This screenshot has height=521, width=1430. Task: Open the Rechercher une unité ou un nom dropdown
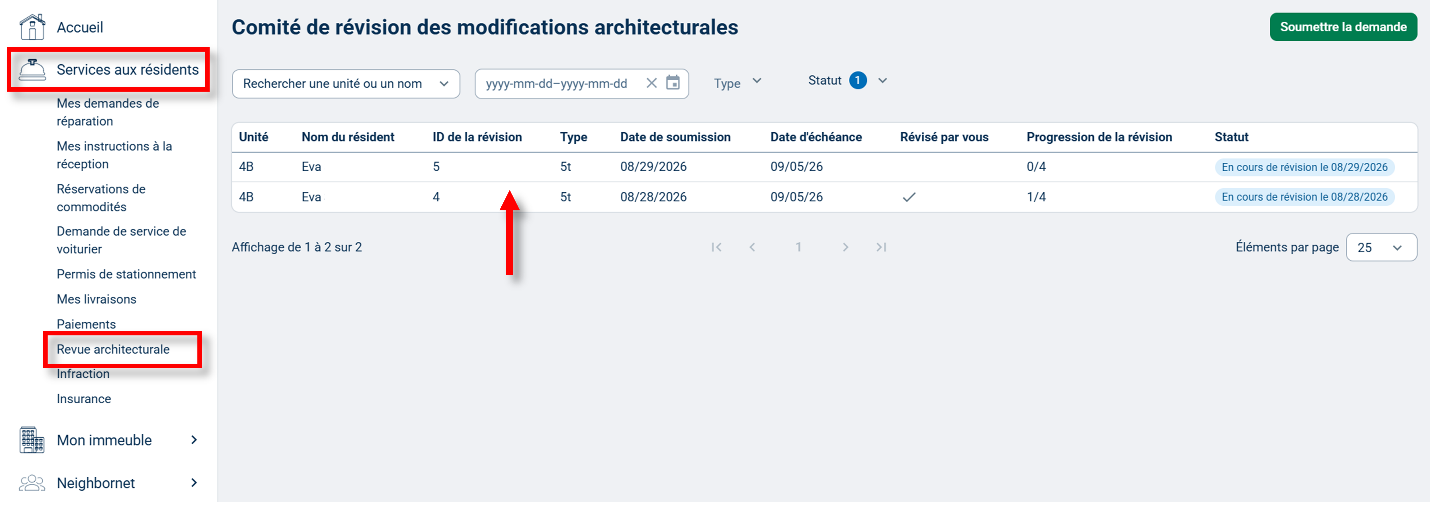pos(346,84)
